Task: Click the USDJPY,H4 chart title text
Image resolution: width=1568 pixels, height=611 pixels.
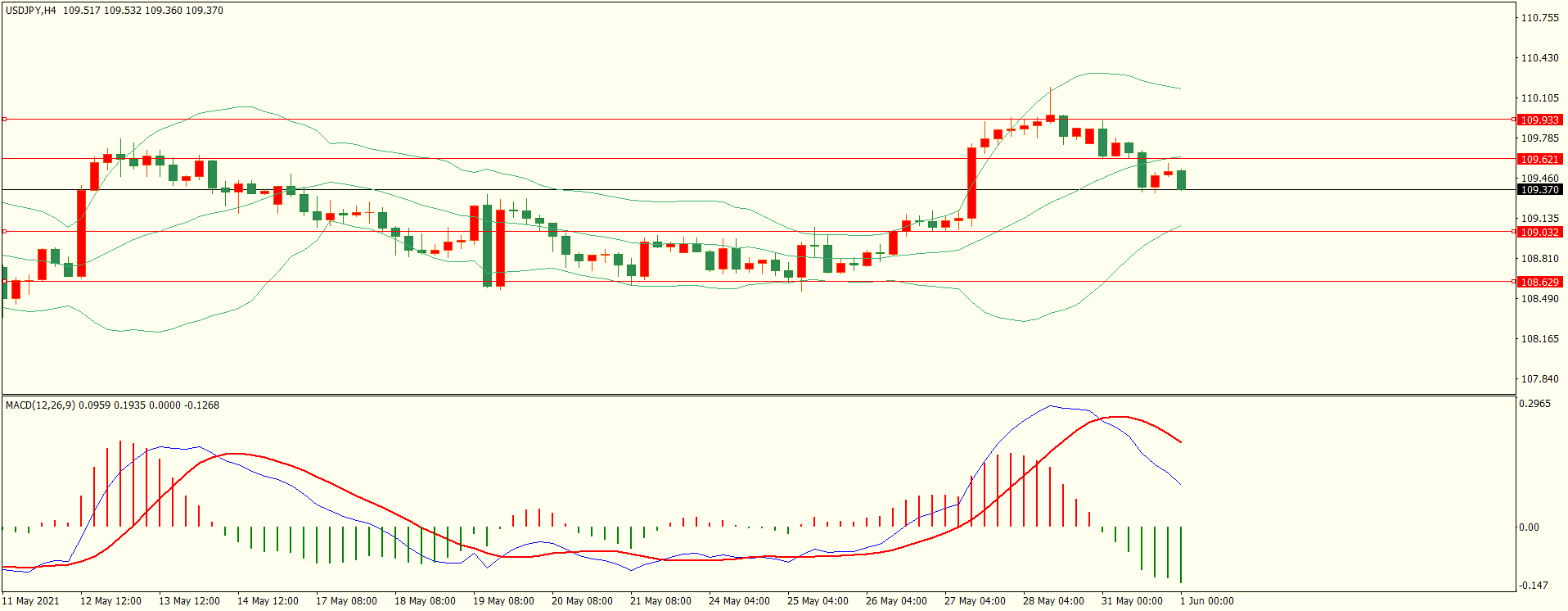Action: [x=31, y=11]
